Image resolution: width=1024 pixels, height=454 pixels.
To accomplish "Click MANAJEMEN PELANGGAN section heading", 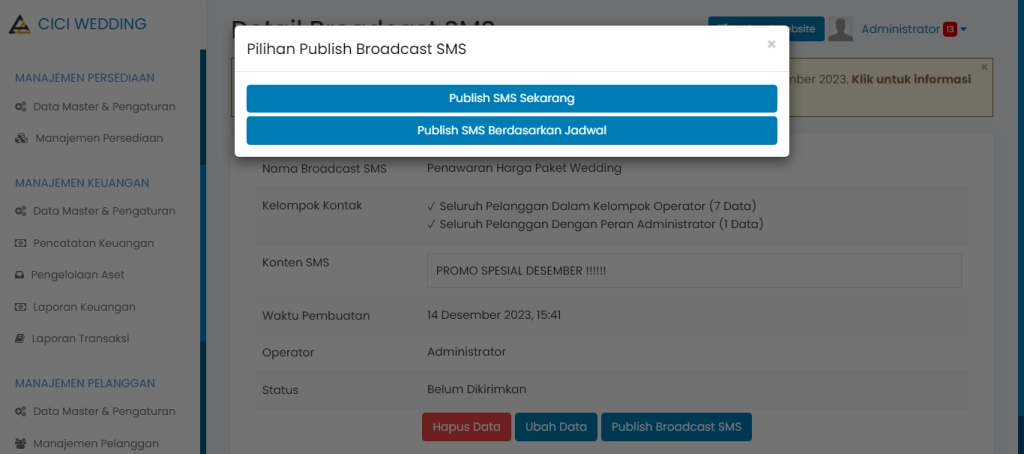I will (85, 383).
